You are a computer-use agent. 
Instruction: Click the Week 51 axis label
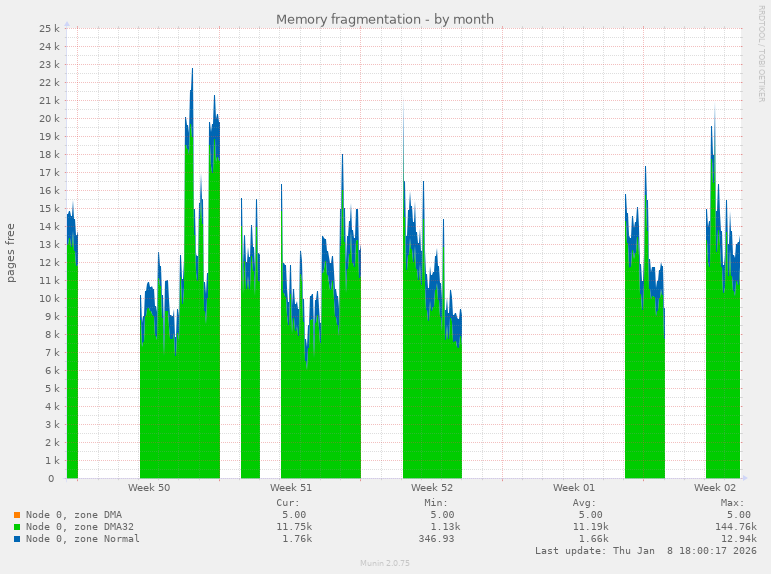(x=291, y=487)
